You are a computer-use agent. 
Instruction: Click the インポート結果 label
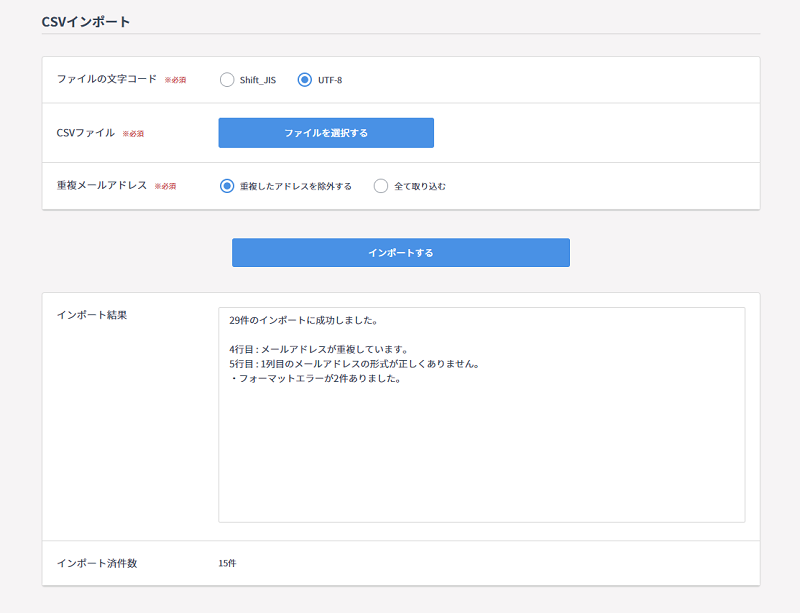pos(92,315)
